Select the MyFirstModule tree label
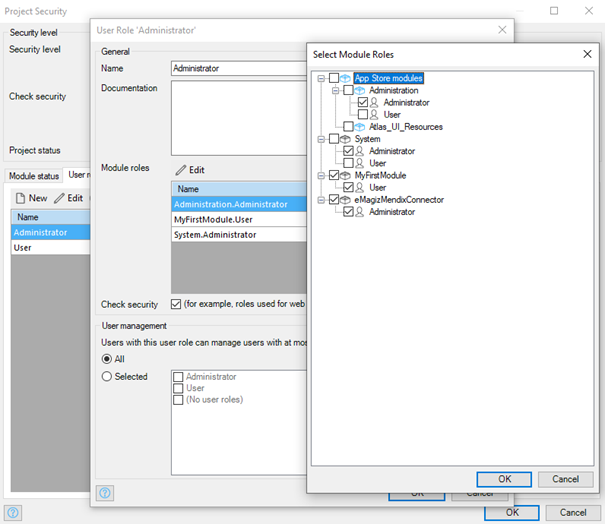 380,176
